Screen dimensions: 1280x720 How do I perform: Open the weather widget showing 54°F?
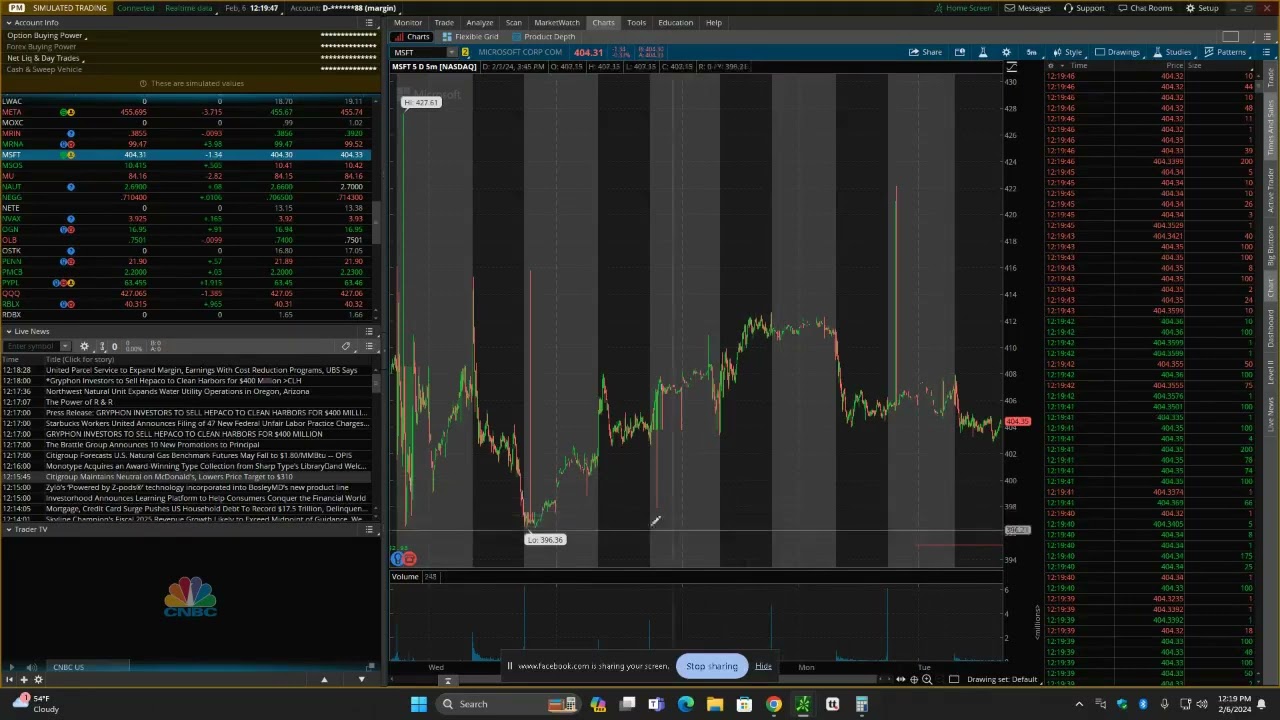tap(35, 703)
